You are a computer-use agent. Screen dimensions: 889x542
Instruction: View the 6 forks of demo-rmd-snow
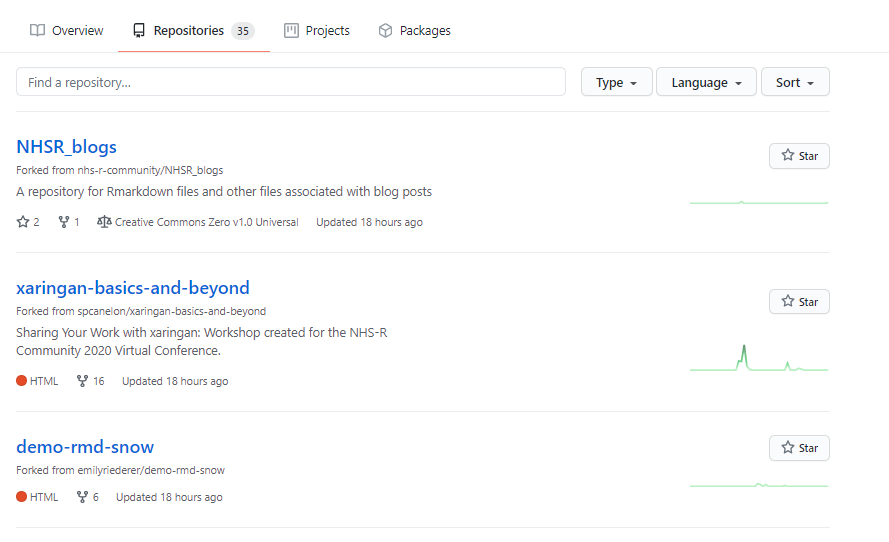88,497
